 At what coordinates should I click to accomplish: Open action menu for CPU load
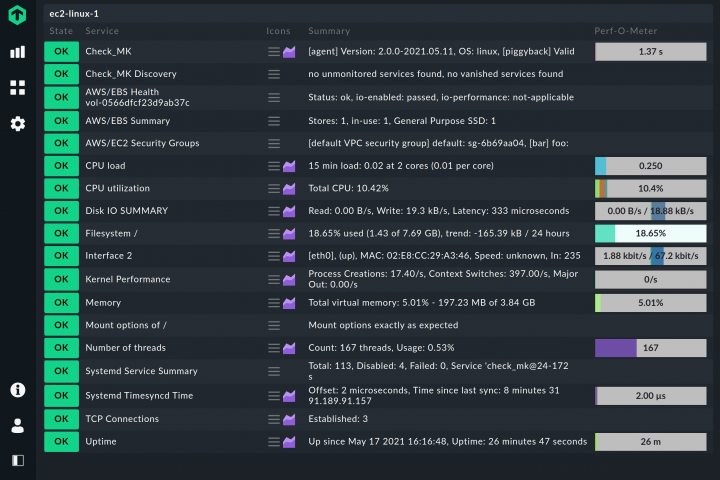pos(274,166)
